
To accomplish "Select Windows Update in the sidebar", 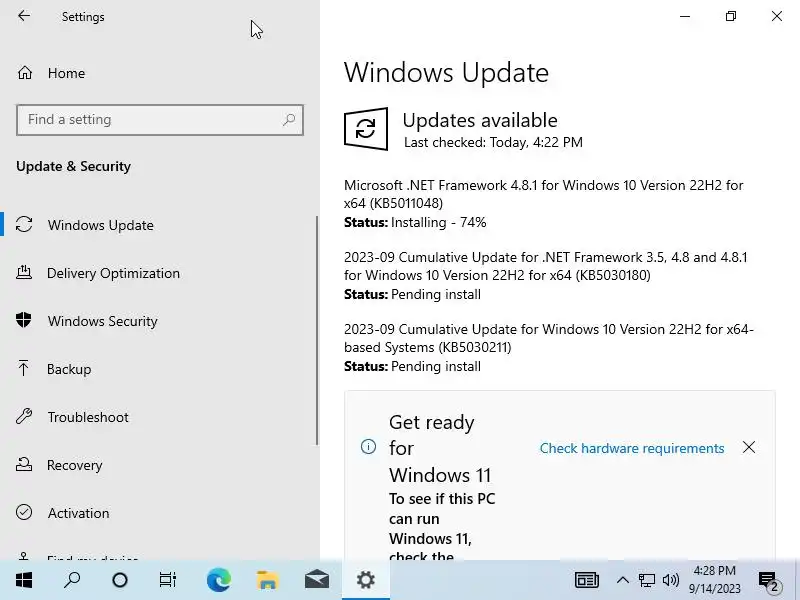I will click(x=158, y=225).
